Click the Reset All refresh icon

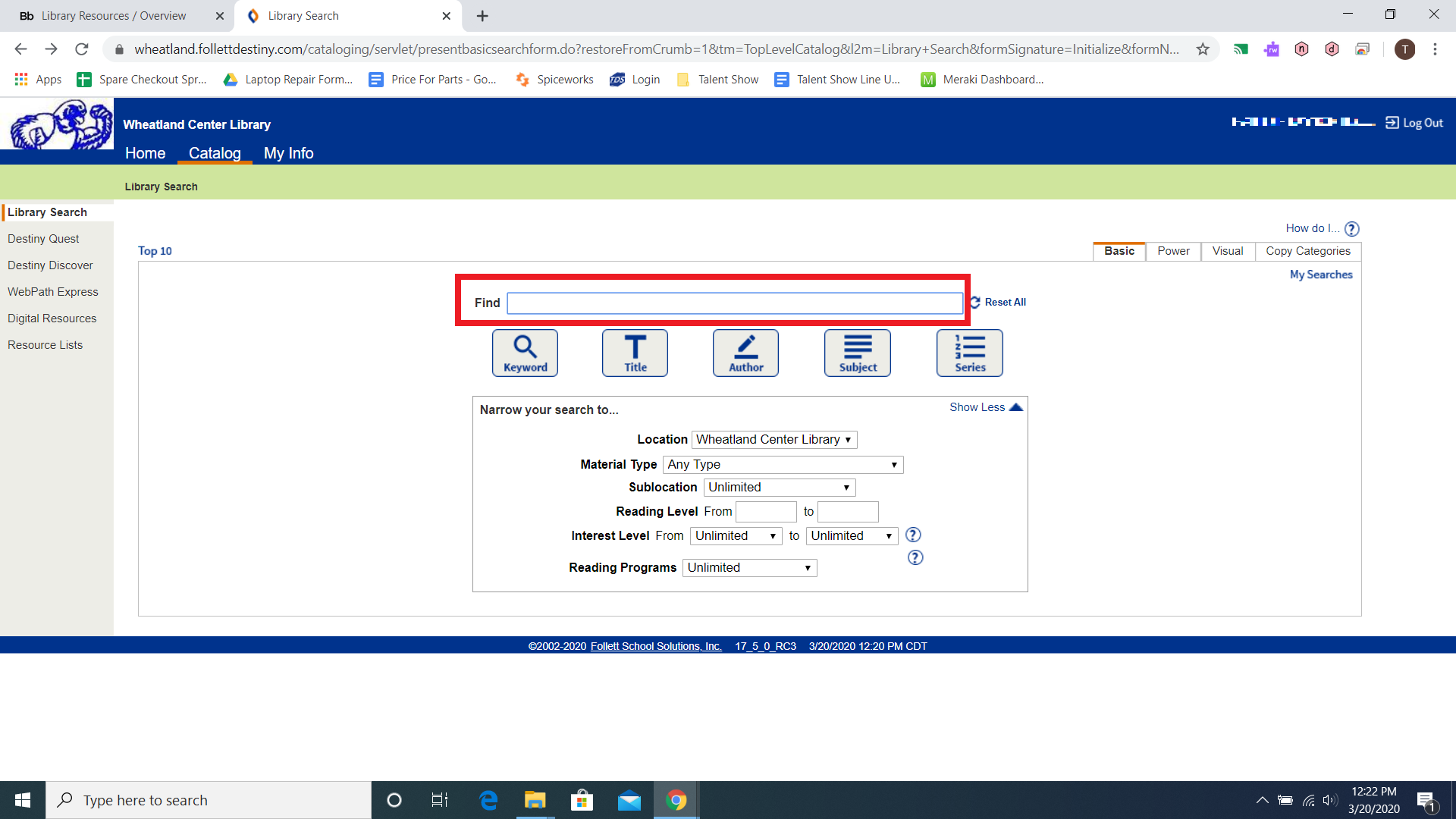coord(975,302)
